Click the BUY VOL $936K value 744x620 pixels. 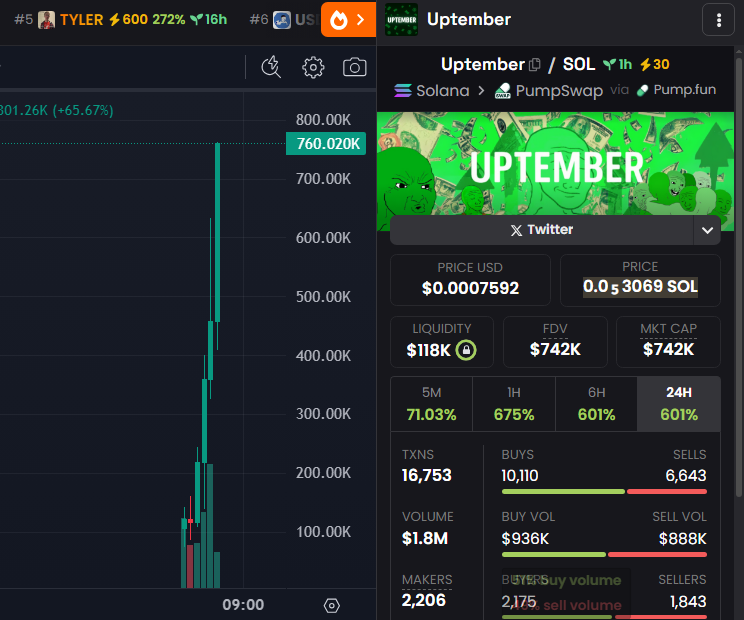[x=525, y=538]
